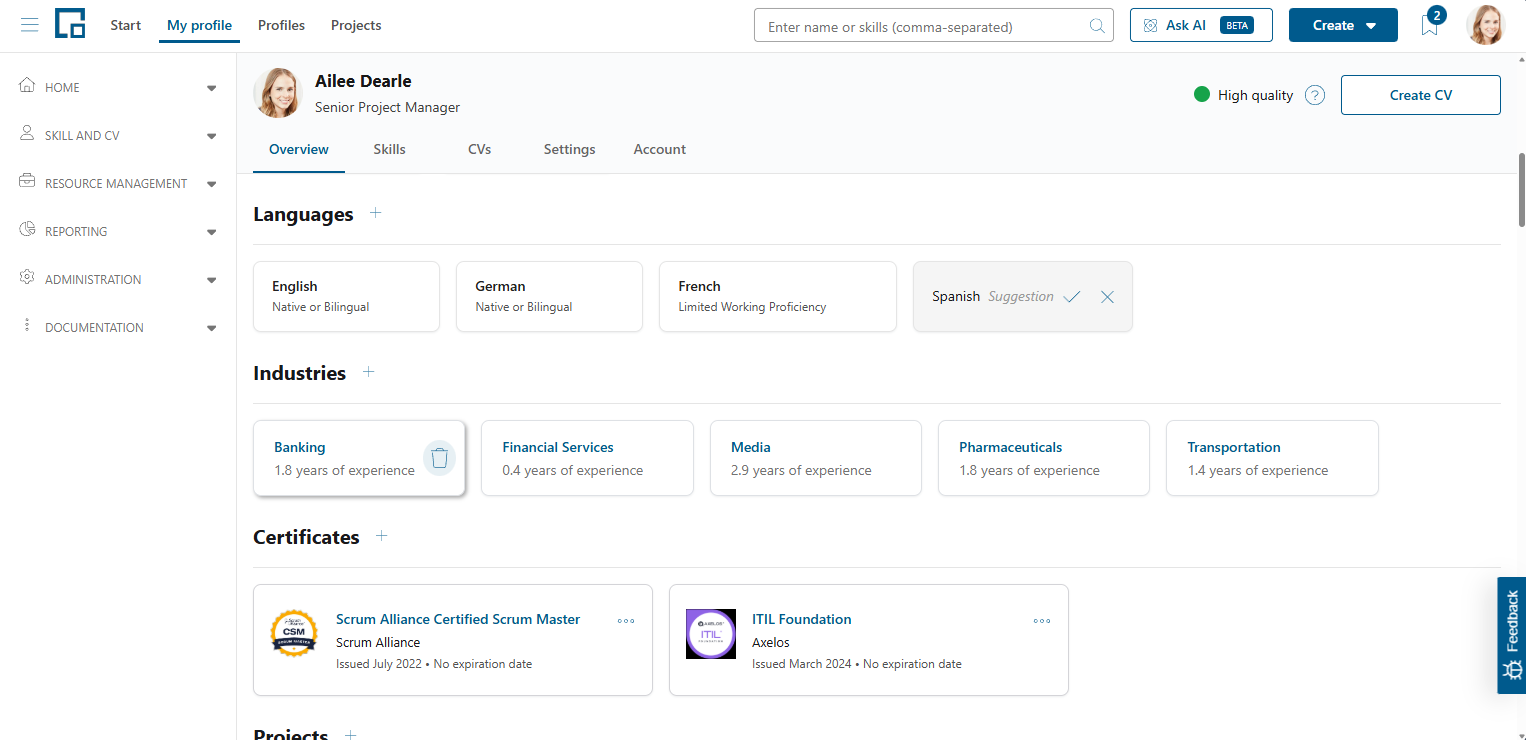The height and width of the screenshot is (740, 1526).
Task: Open options for Scrum Master certificate
Action: click(x=626, y=621)
